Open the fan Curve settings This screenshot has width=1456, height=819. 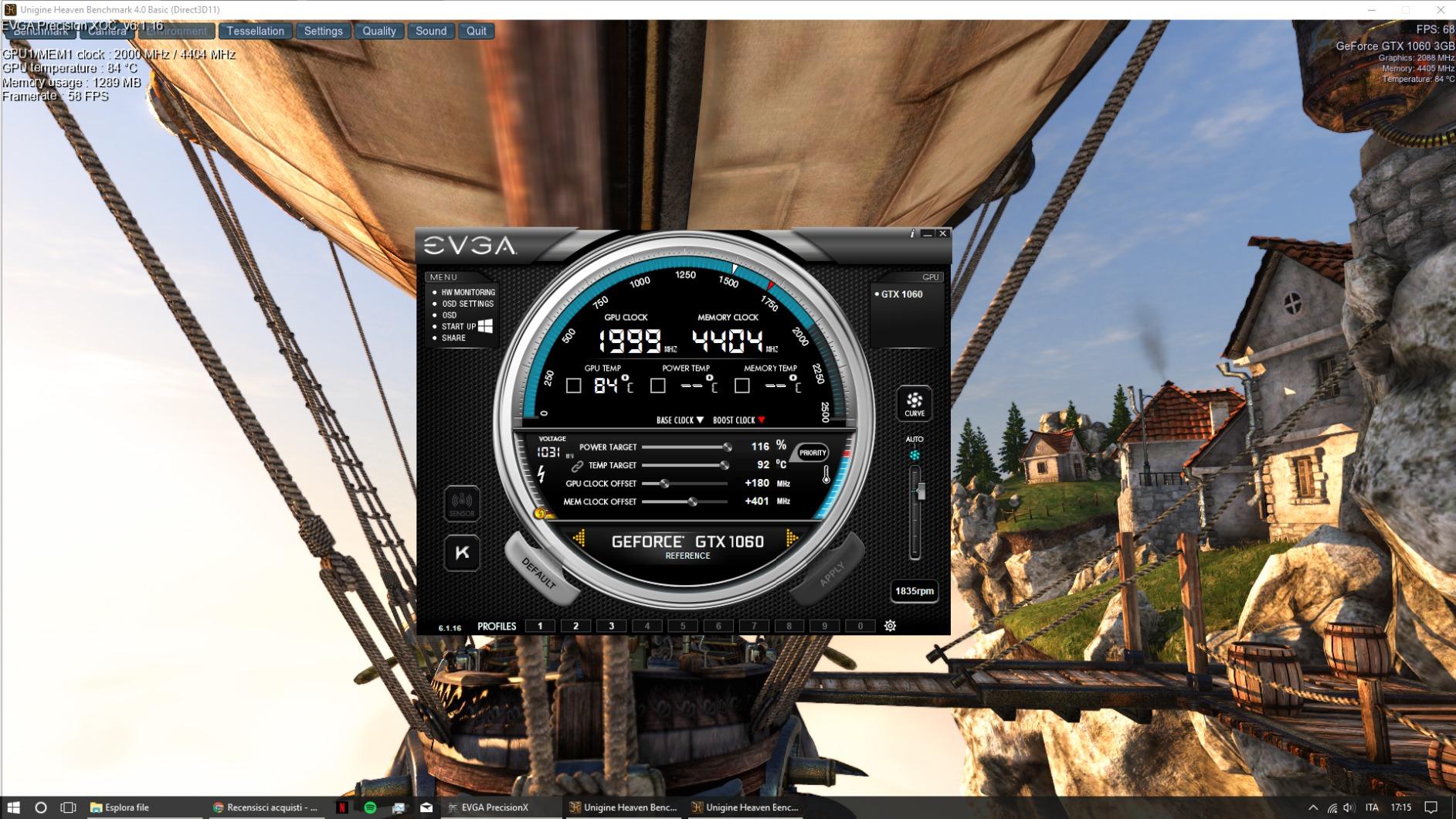click(x=915, y=403)
